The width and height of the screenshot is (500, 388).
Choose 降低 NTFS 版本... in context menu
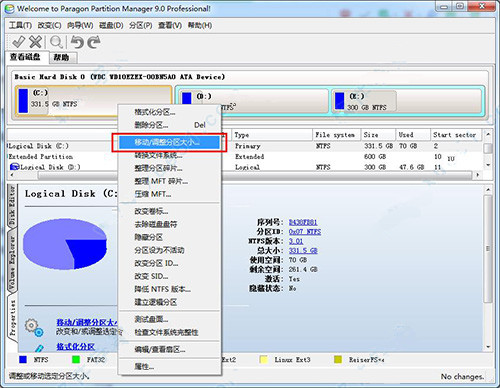[170, 289]
